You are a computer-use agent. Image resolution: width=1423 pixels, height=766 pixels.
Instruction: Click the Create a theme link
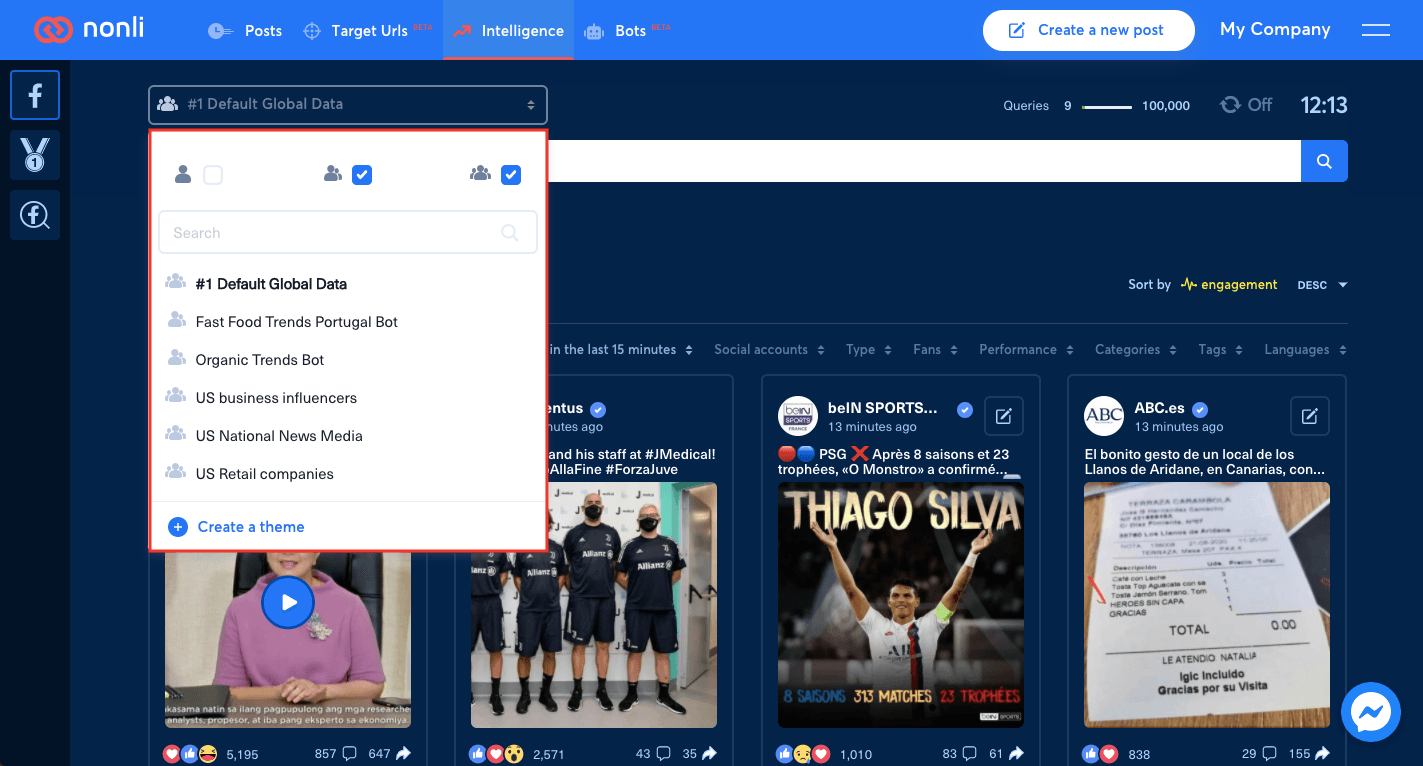click(x=237, y=527)
